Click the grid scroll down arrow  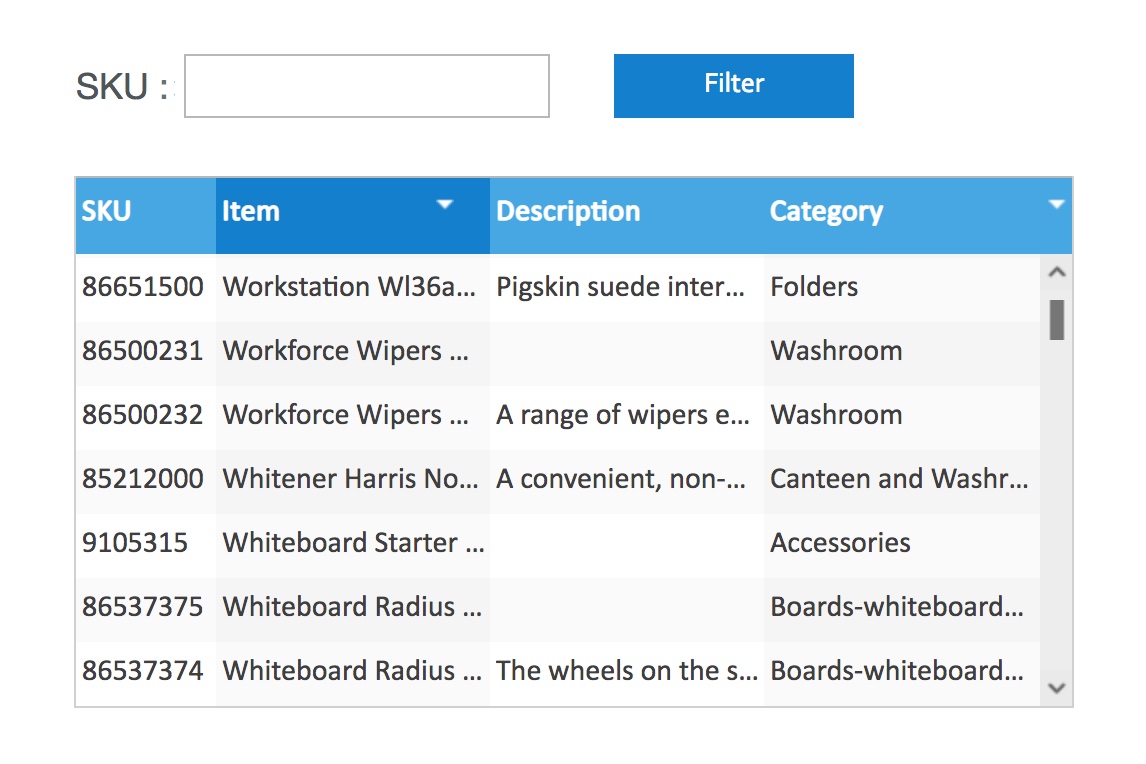1056,688
